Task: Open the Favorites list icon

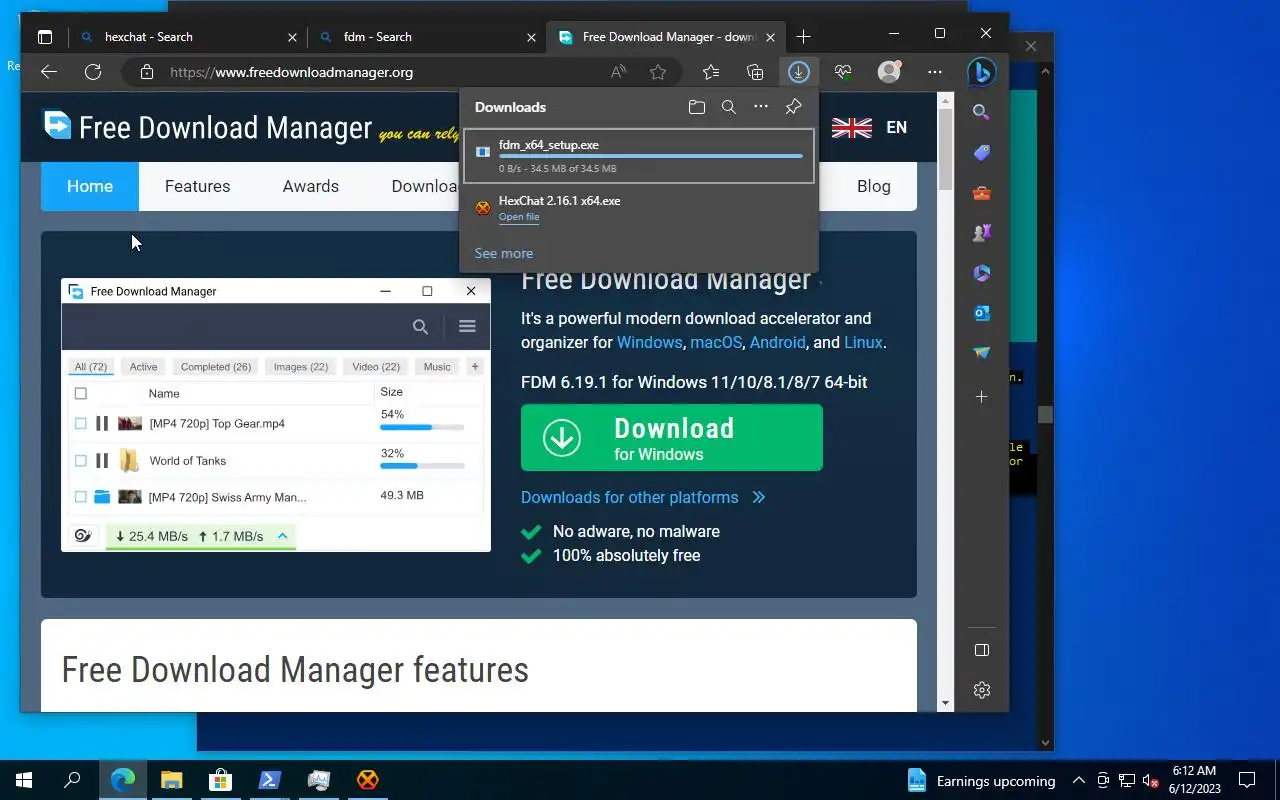Action: click(711, 72)
